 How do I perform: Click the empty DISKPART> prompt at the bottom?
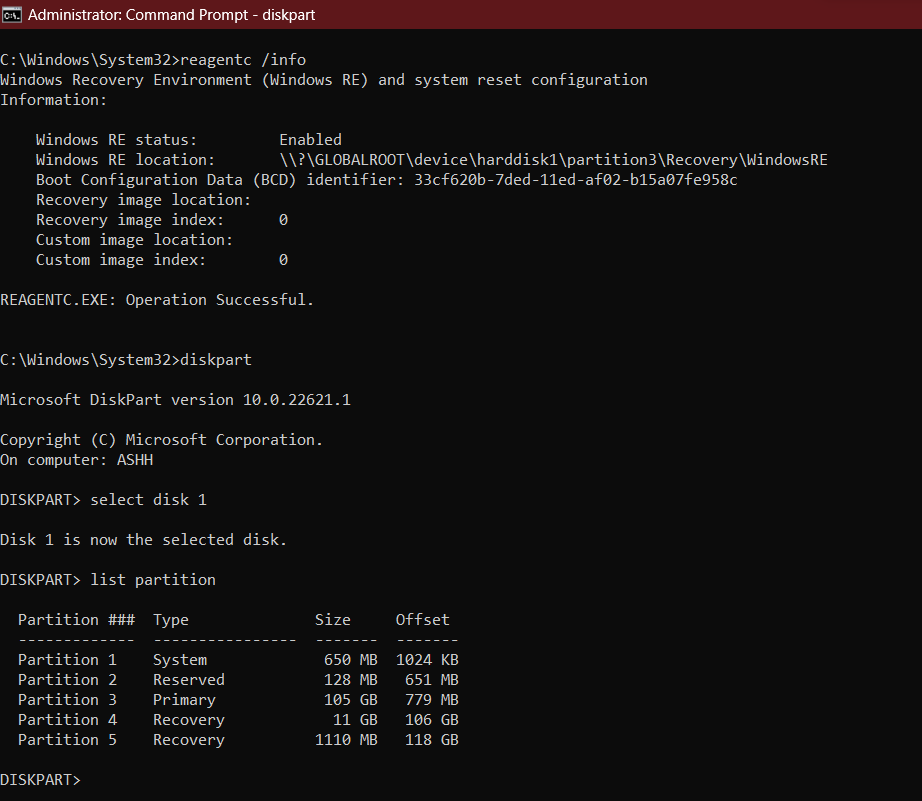pyautogui.click(x=40, y=780)
